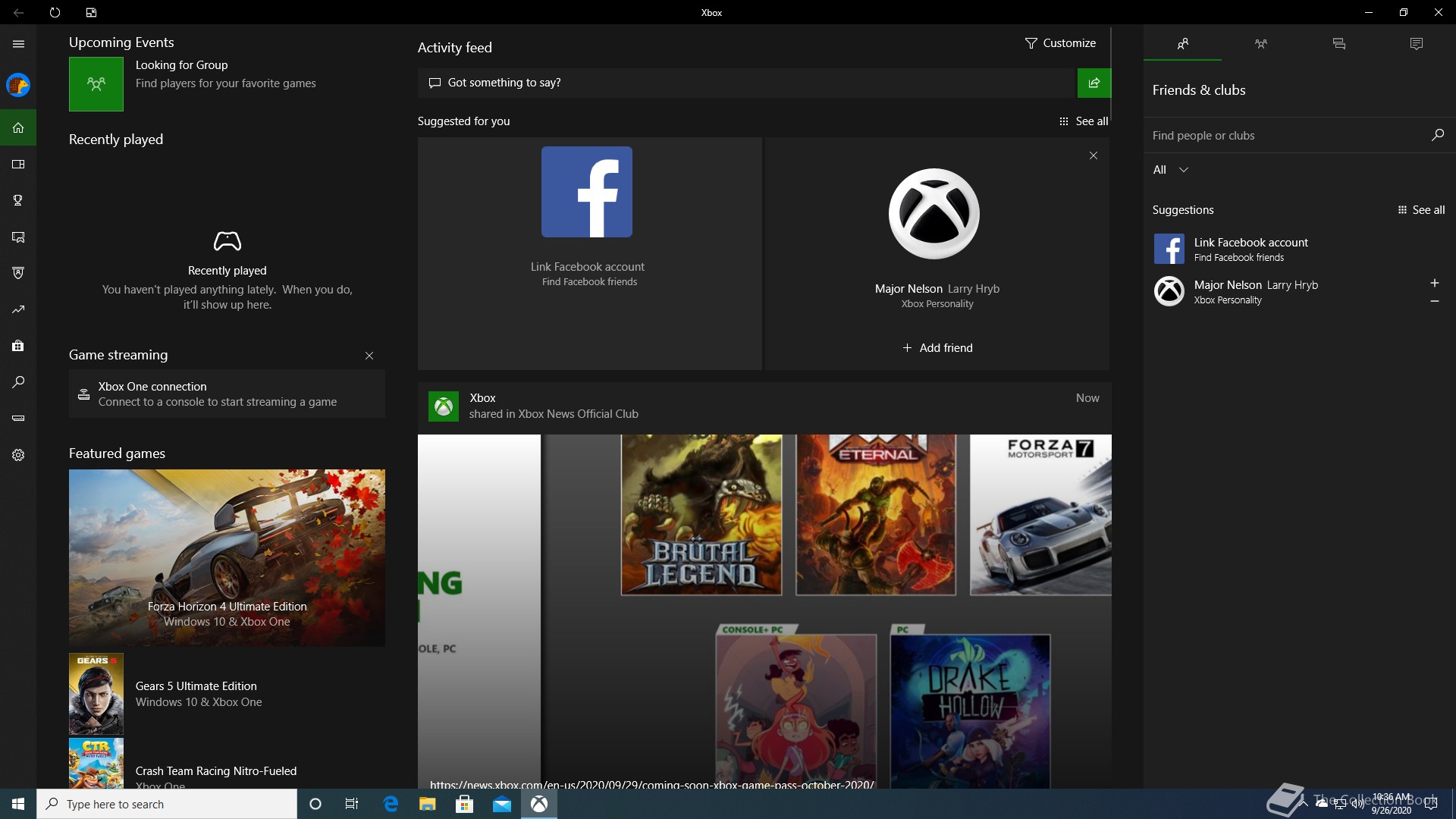Click in Find people or clubs search field

[1285, 136]
